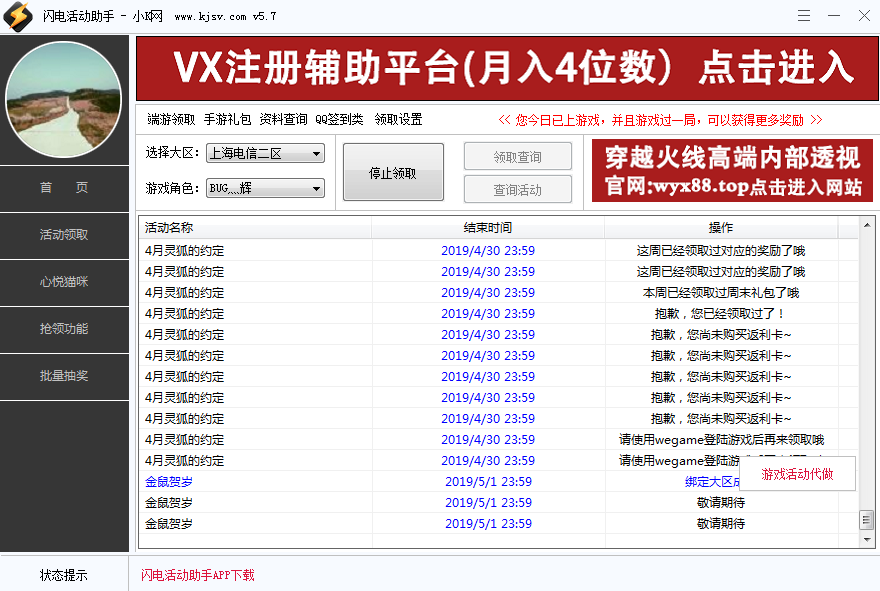Open the 活动领取 sidebar section
The width and height of the screenshot is (880, 591).
(x=64, y=236)
